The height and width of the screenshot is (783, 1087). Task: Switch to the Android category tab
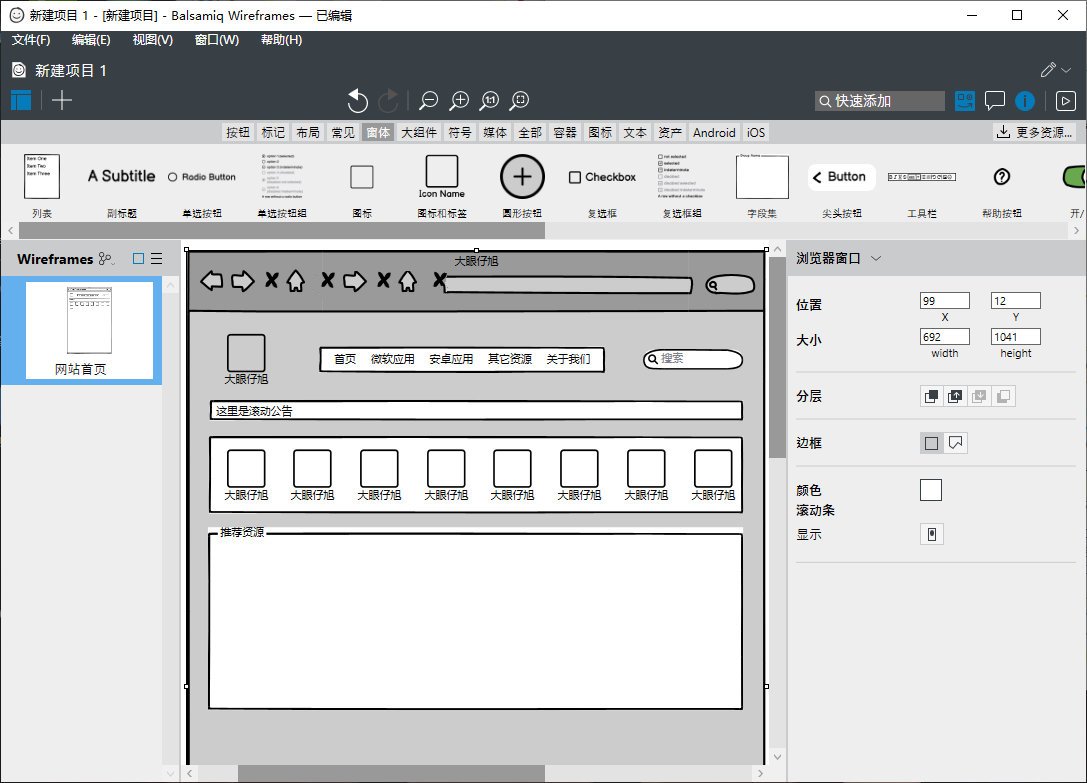(x=714, y=132)
